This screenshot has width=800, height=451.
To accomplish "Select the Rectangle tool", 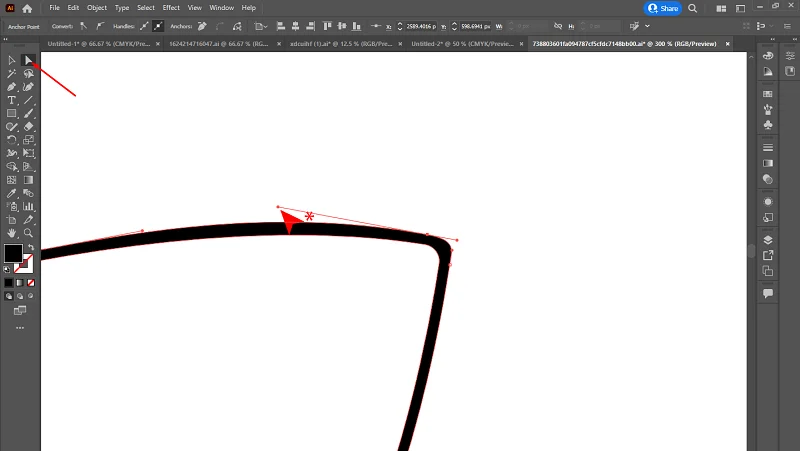I will click(x=12, y=113).
